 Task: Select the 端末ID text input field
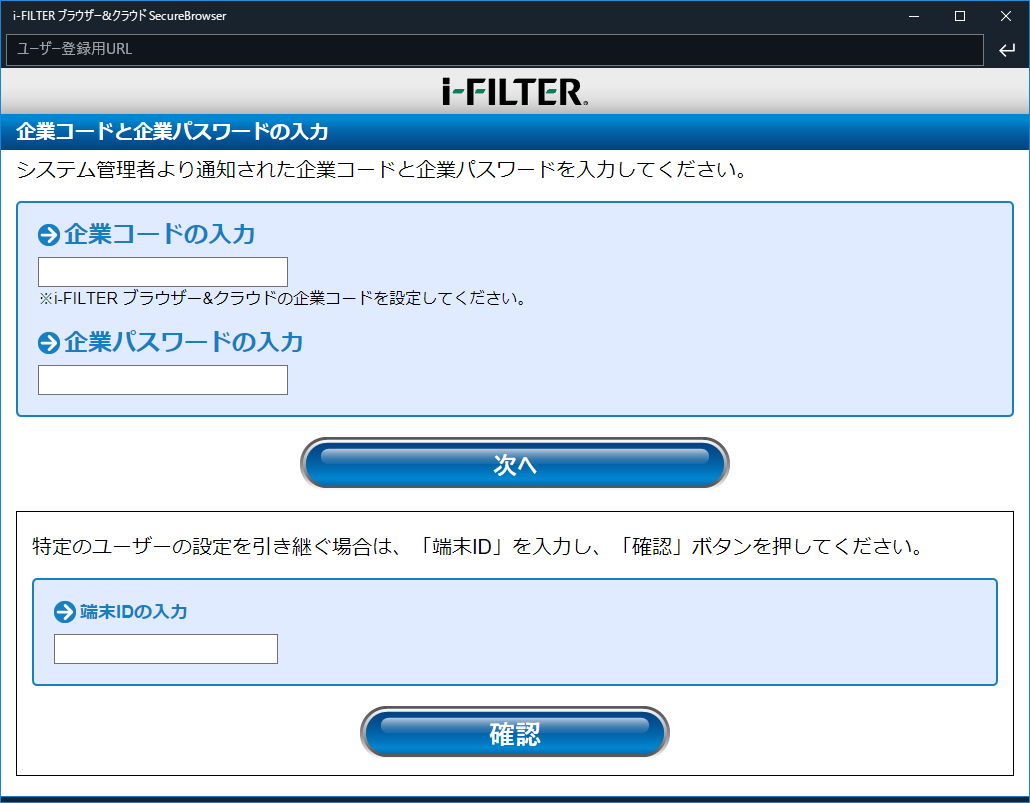point(165,648)
